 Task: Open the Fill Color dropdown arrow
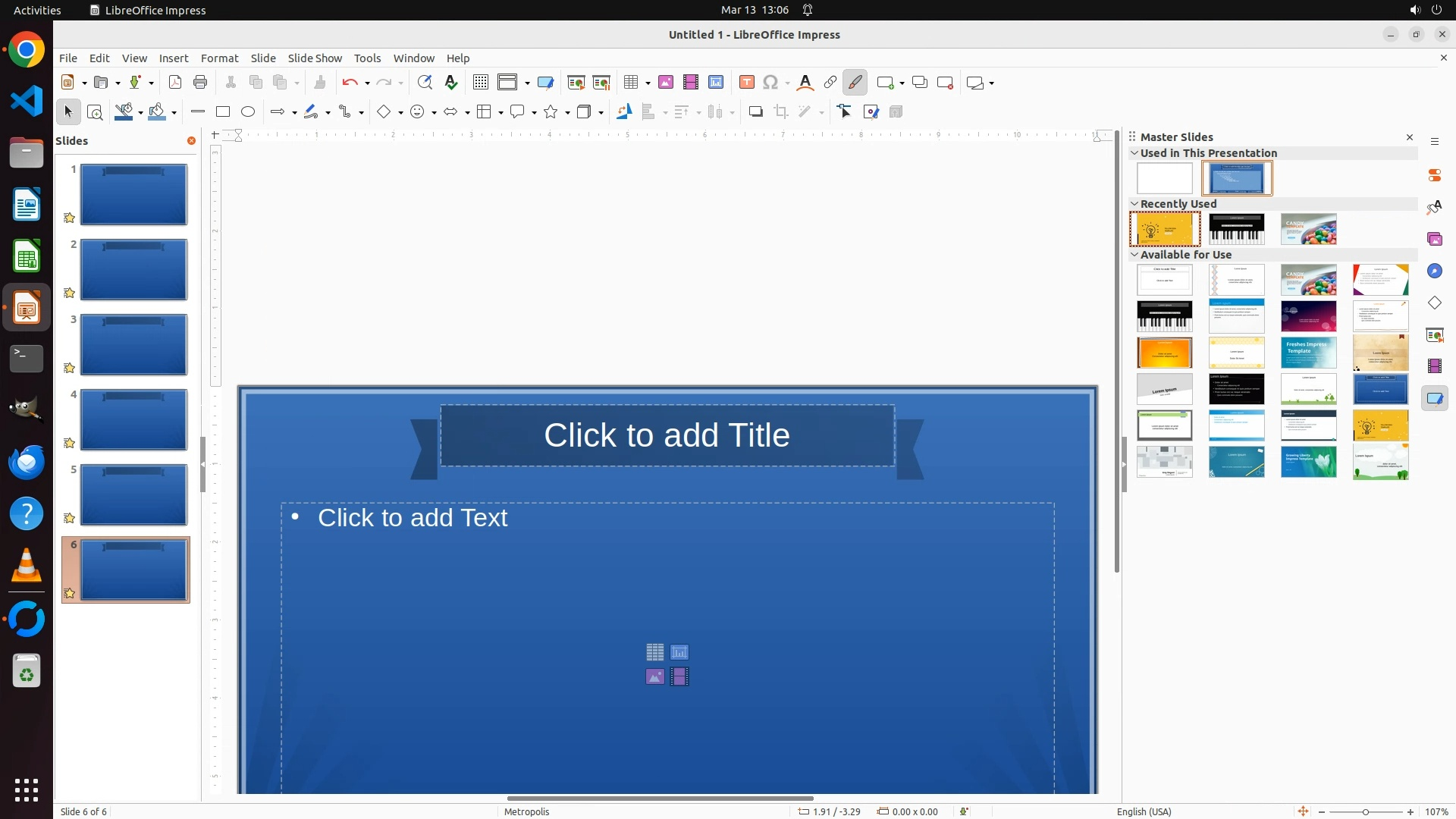pyautogui.click(x=174, y=113)
